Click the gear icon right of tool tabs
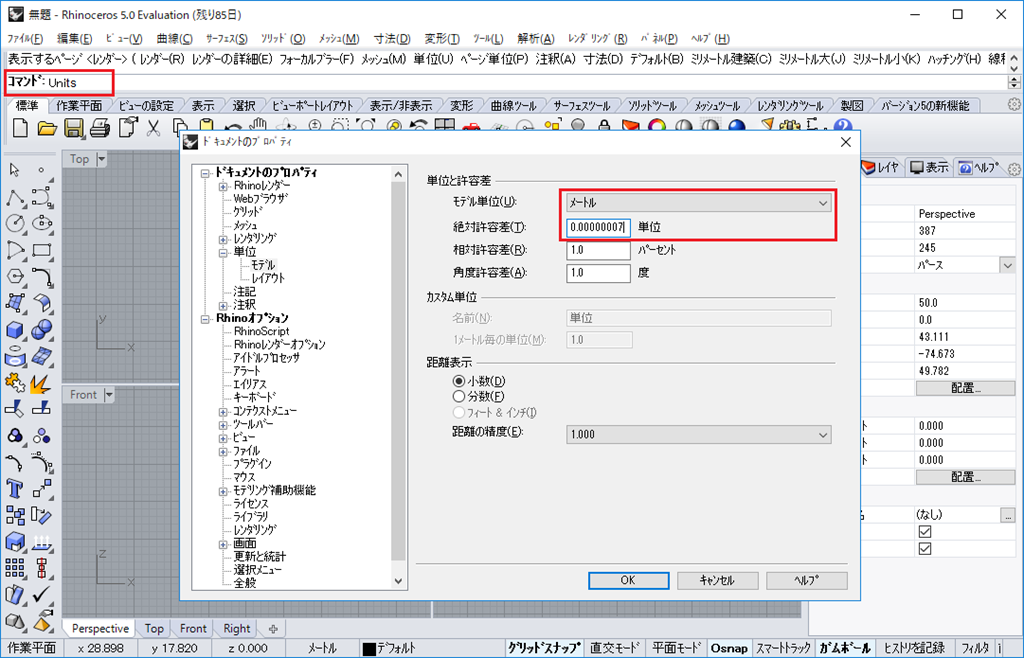 pos(1014,105)
